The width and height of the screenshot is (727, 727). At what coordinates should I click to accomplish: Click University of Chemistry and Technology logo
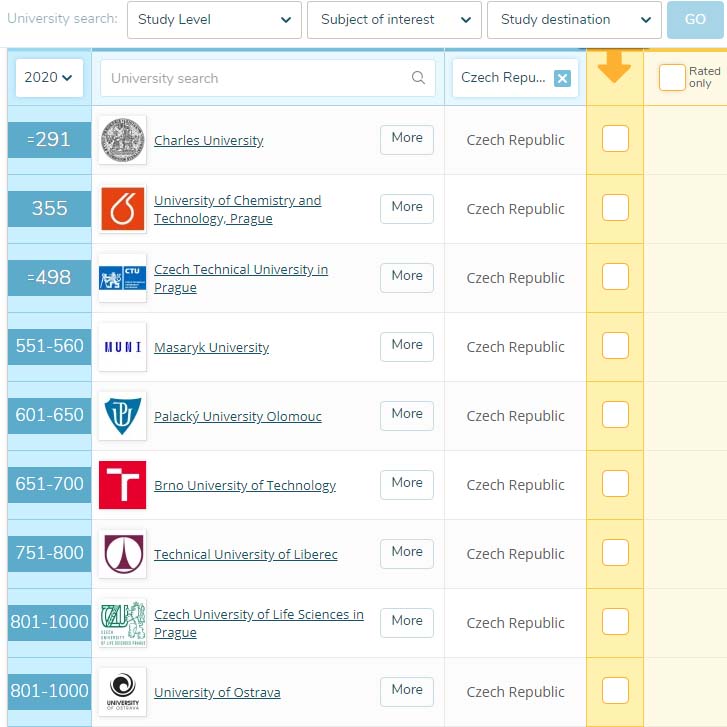123,209
